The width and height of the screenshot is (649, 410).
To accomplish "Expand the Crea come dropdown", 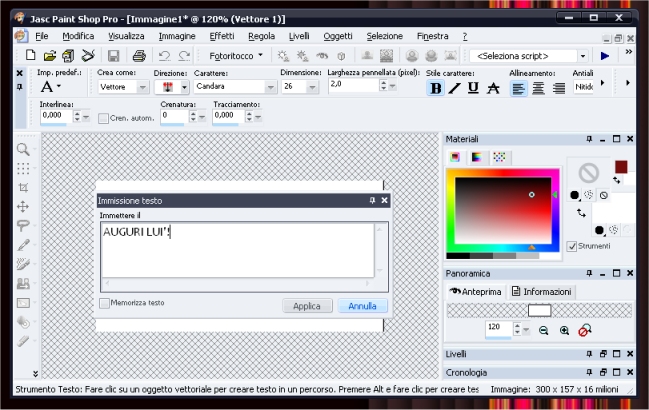I will click(x=145, y=87).
